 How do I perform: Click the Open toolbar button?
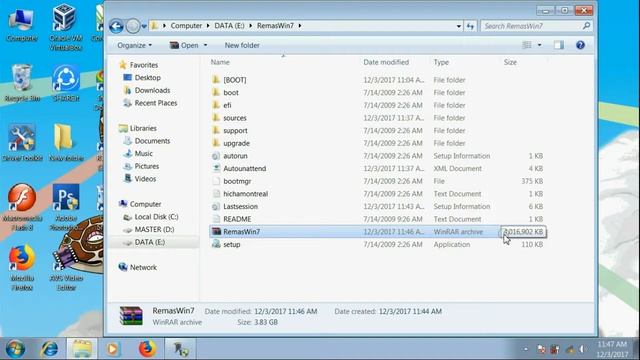pos(184,45)
